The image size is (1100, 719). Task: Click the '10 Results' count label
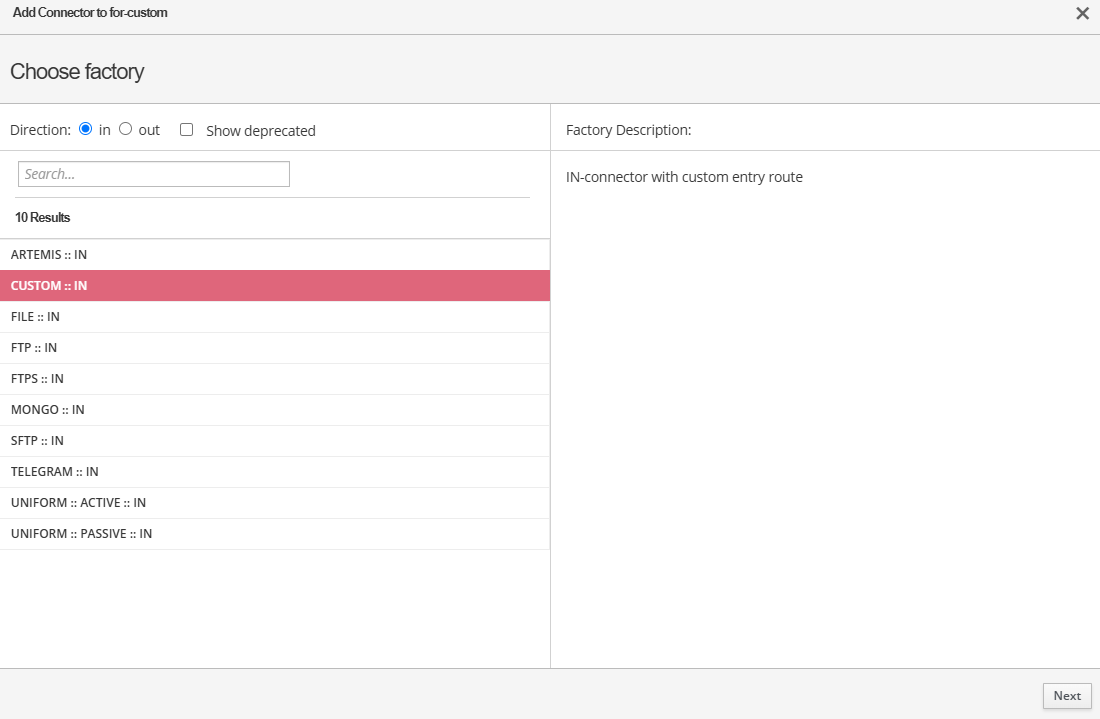(x=42, y=217)
